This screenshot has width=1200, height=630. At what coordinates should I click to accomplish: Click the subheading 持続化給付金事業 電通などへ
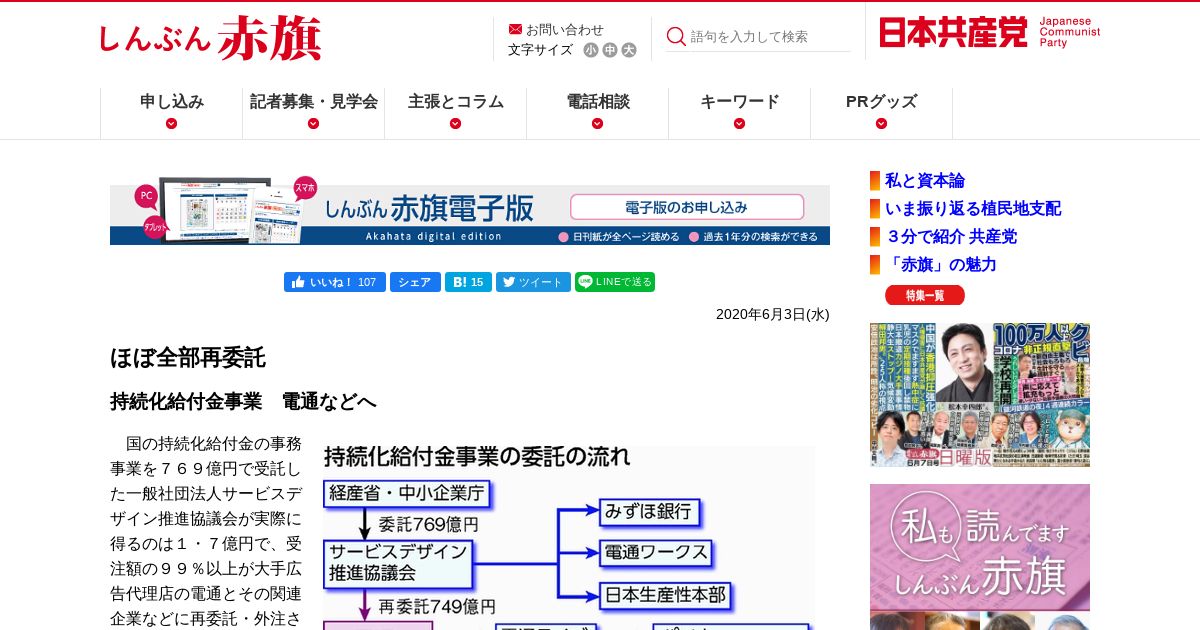[x=243, y=402]
